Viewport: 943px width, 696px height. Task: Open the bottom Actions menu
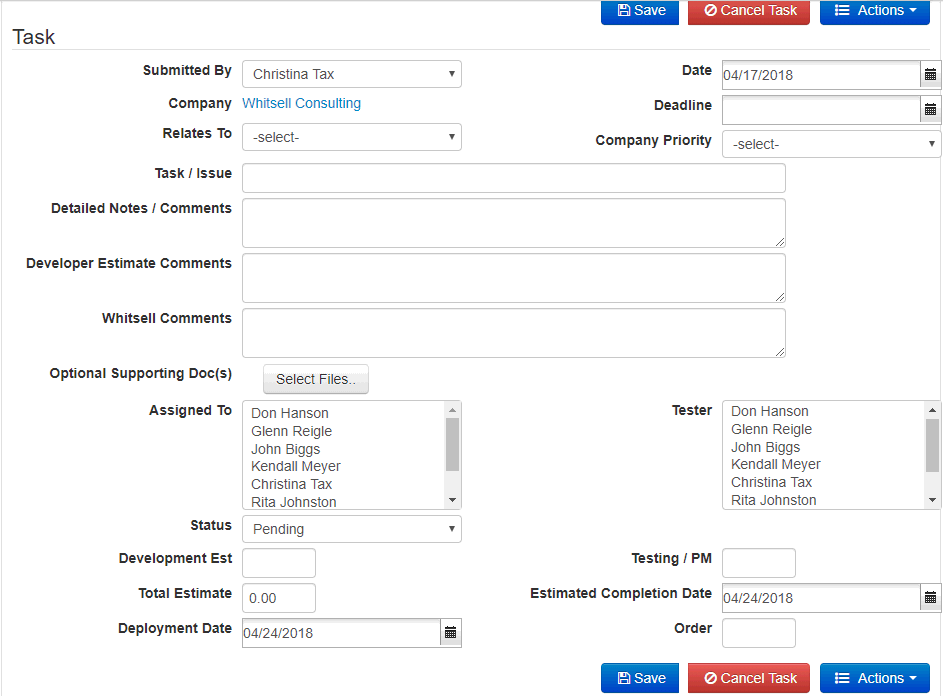[874, 678]
